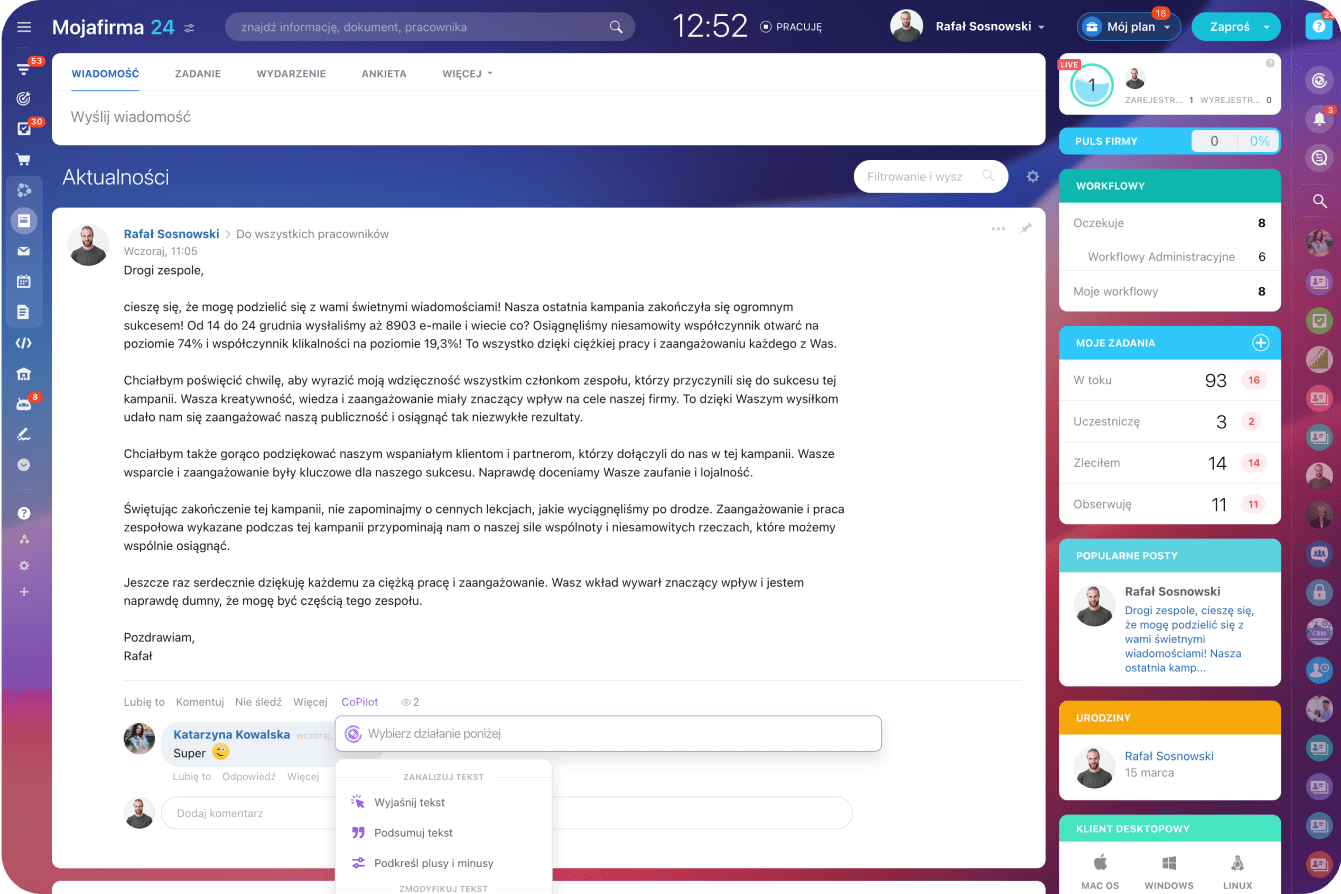Image resolution: width=1341 pixels, height=894 pixels.
Task: Select Podsumuj tekst from CoPilot menu
Action: [x=413, y=833]
